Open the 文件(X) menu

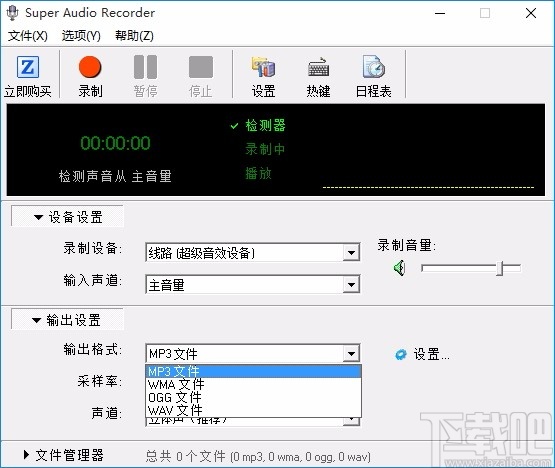point(28,36)
